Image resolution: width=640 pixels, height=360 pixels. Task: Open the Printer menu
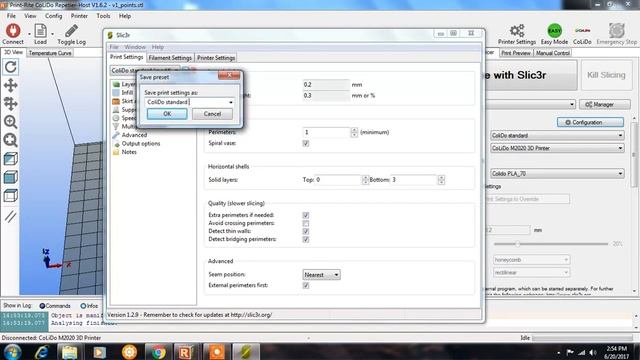pos(79,16)
